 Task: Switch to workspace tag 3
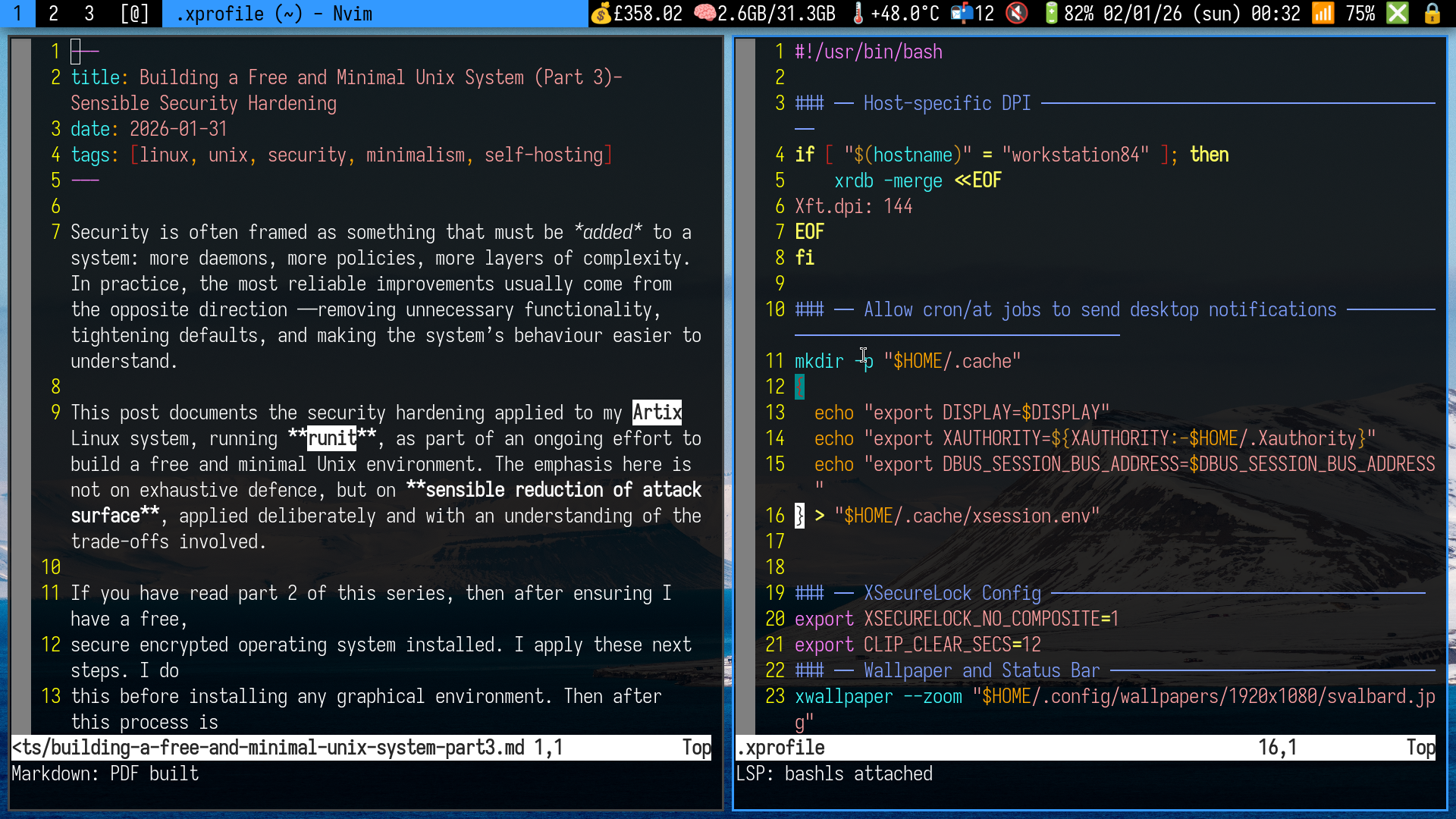point(89,13)
